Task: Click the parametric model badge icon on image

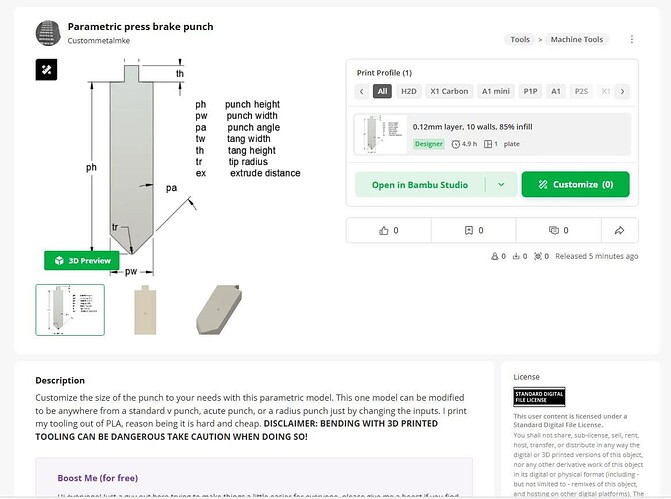Action: 48,69
